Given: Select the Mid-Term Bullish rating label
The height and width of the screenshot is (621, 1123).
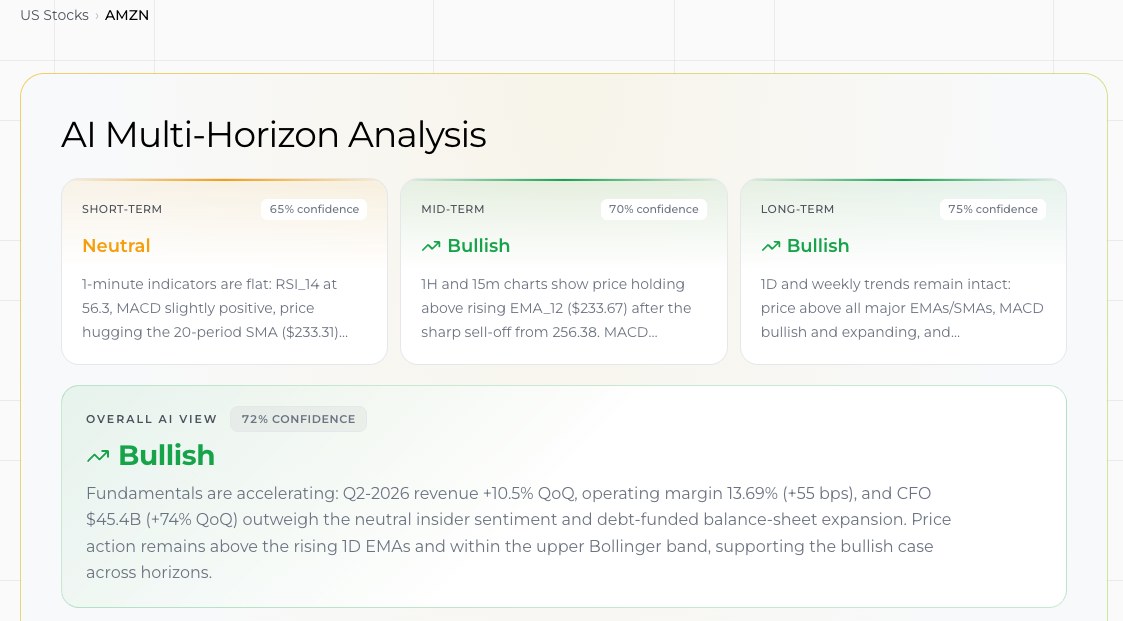Looking at the screenshot, I should 478,246.
